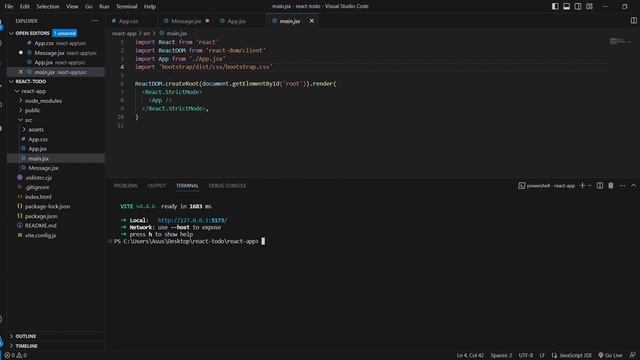Click the code minimap preview
Viewport: 640px width, 360px height.
(620, 41)
